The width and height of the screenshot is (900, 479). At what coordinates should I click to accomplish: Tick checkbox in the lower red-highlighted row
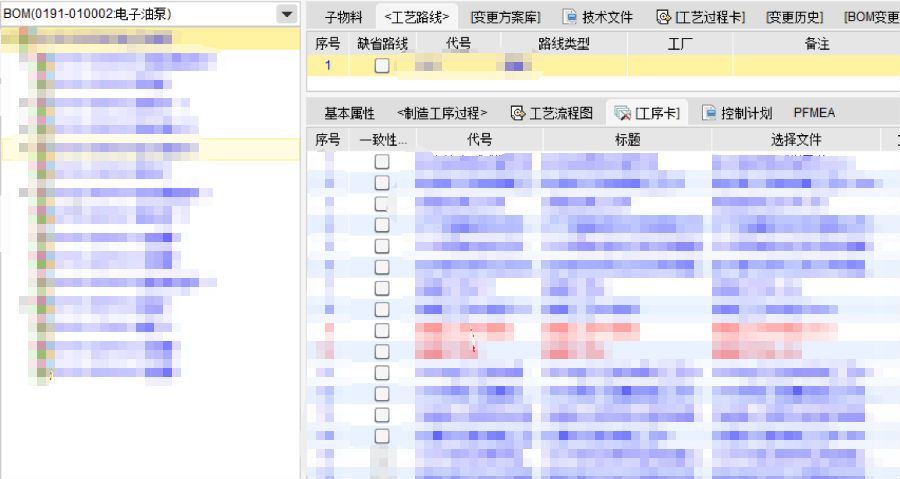[382, 352]
